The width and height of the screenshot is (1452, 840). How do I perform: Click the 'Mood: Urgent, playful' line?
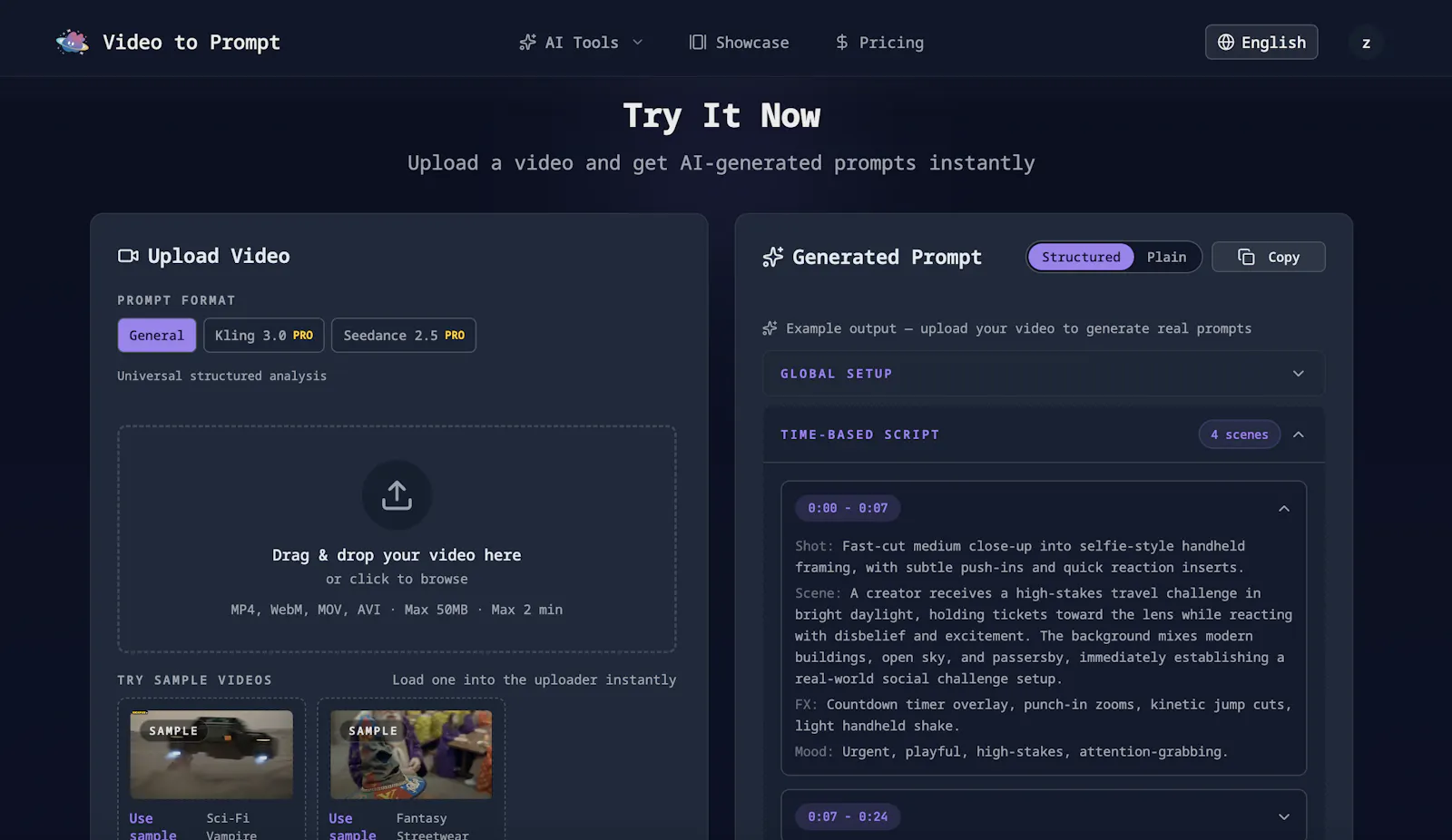[1011, 751]
